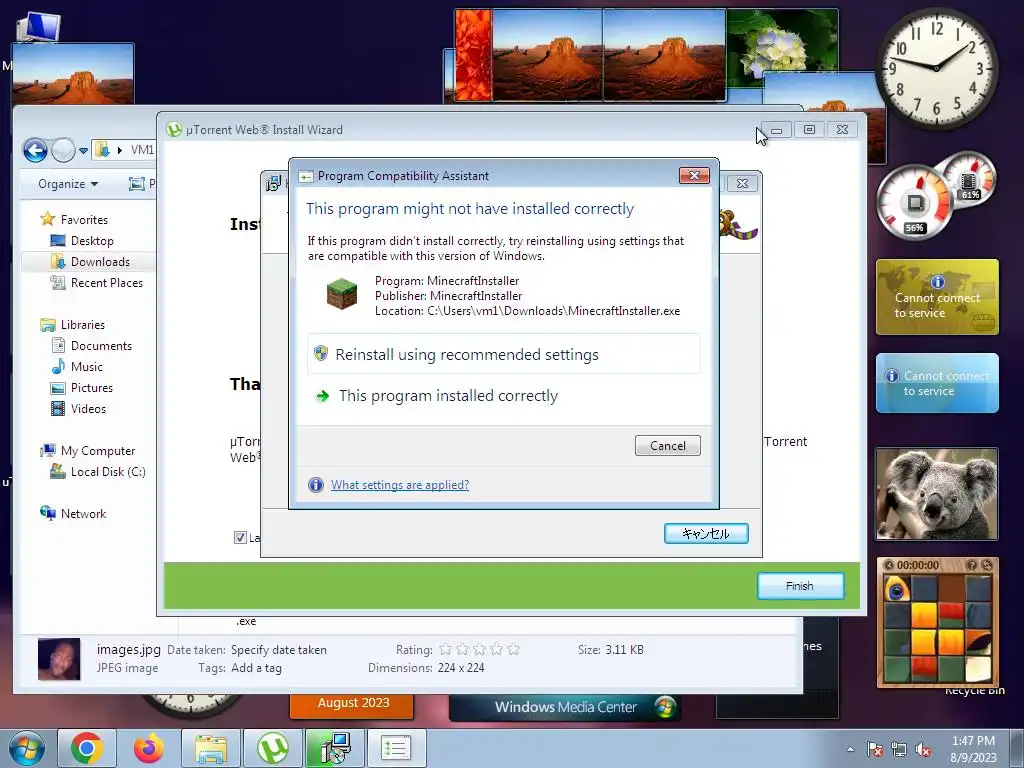Image resolution: width=1024 pixels, height=768 pixels.
Task: Switch to µTorrent taskbar icon
Action: click(x=273, y=748)
